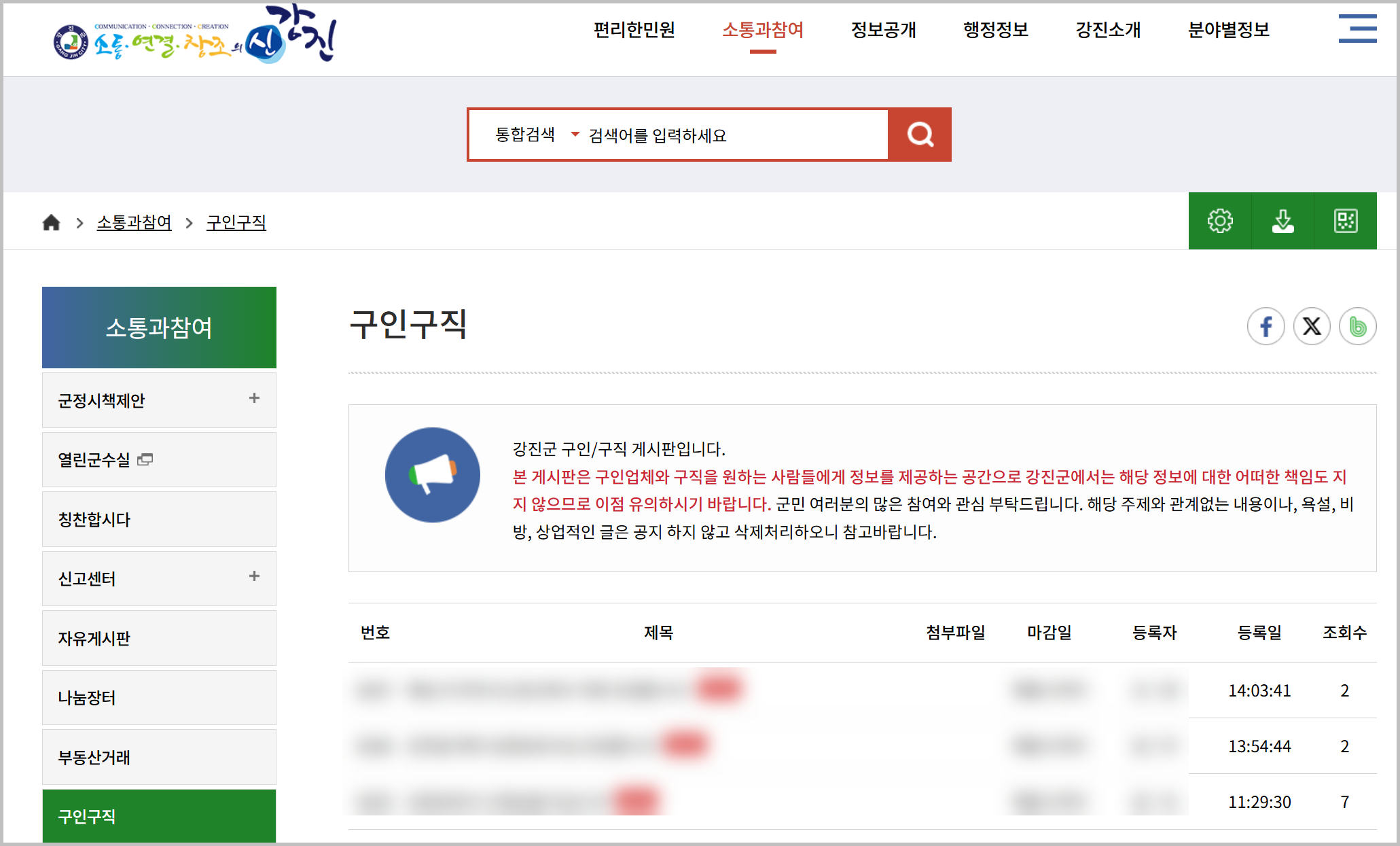Open the green gear settings icon
The image size is (1400, 846).
tap(1219, 221)
